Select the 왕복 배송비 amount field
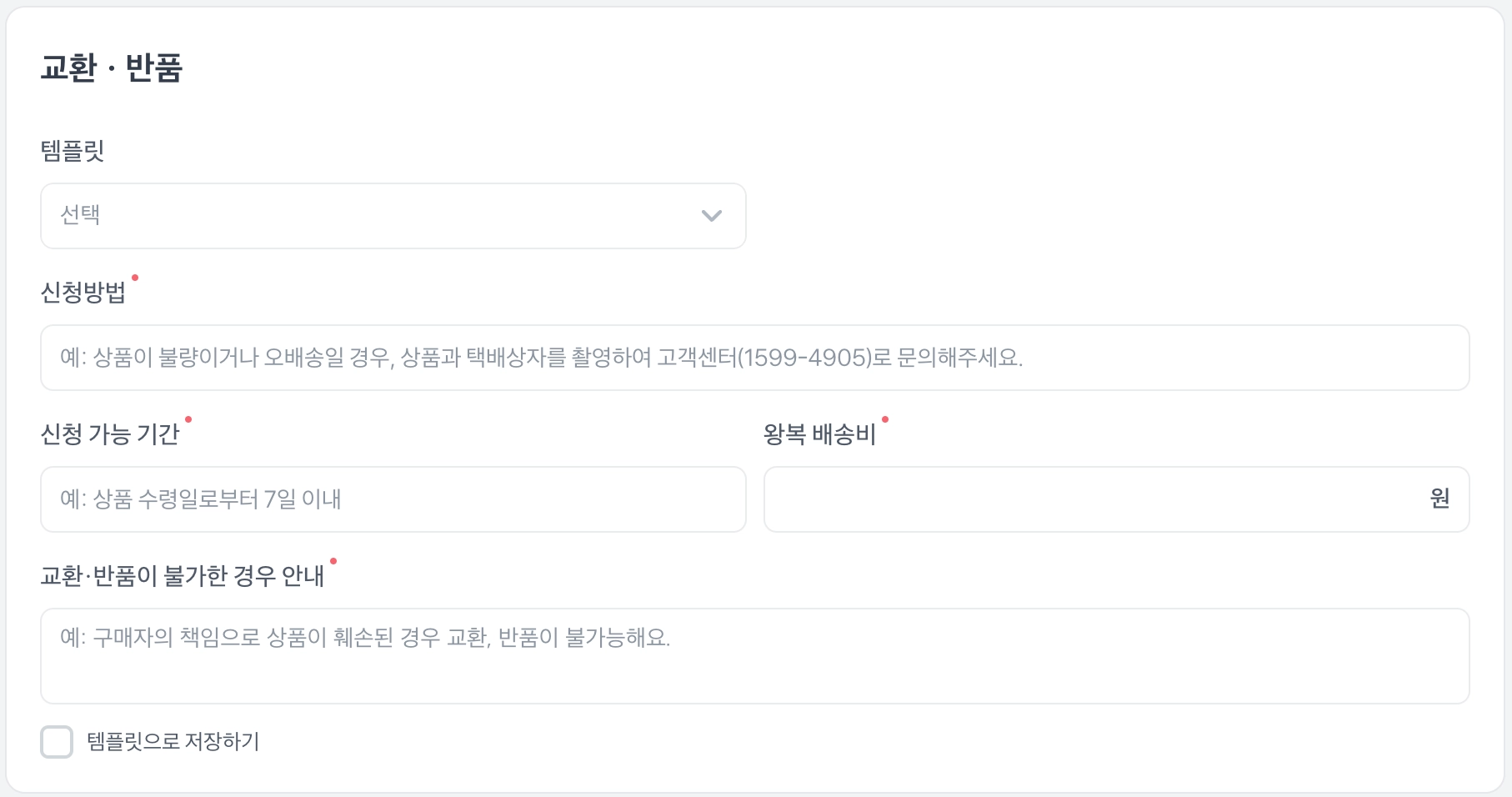This screenshot has width=1512, height=797. (x=1117, y=499)
